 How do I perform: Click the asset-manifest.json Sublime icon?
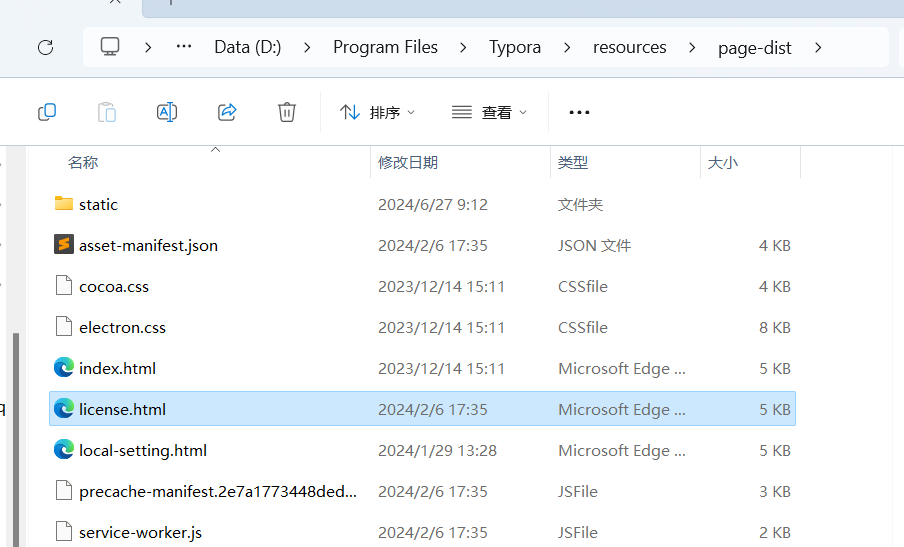tap(63, 244)
